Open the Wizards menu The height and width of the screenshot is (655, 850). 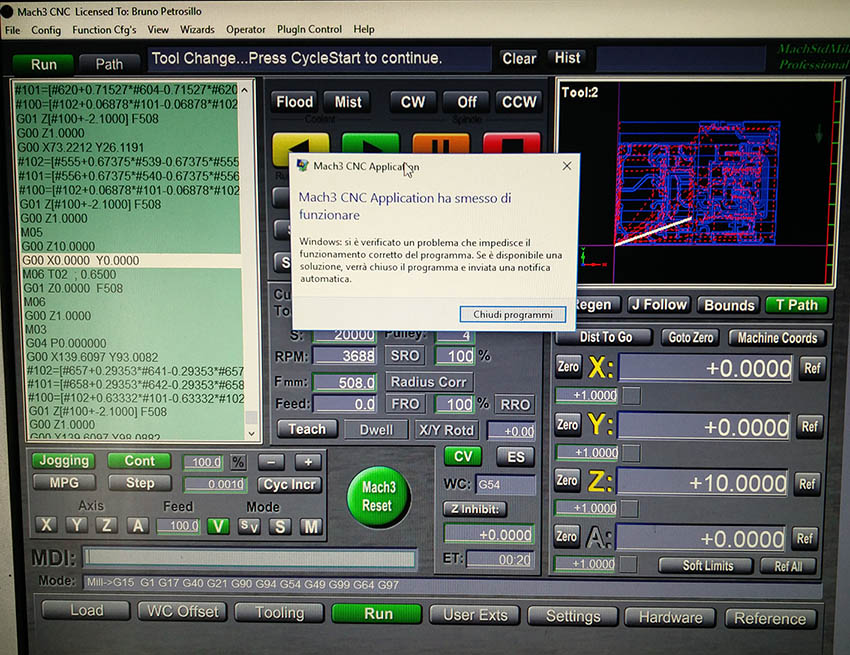(x=197, y=30)
